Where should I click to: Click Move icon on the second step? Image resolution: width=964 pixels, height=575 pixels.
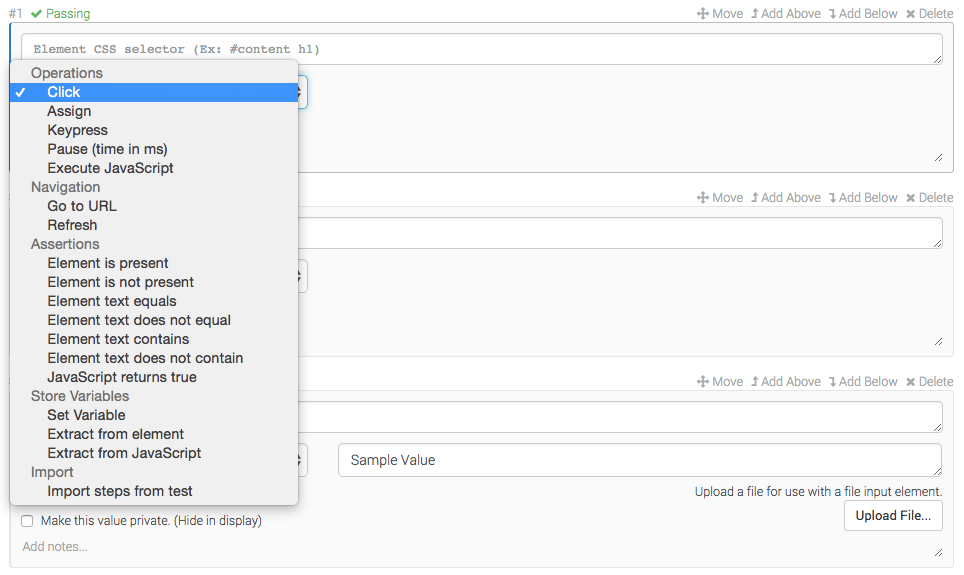(703, 198)
